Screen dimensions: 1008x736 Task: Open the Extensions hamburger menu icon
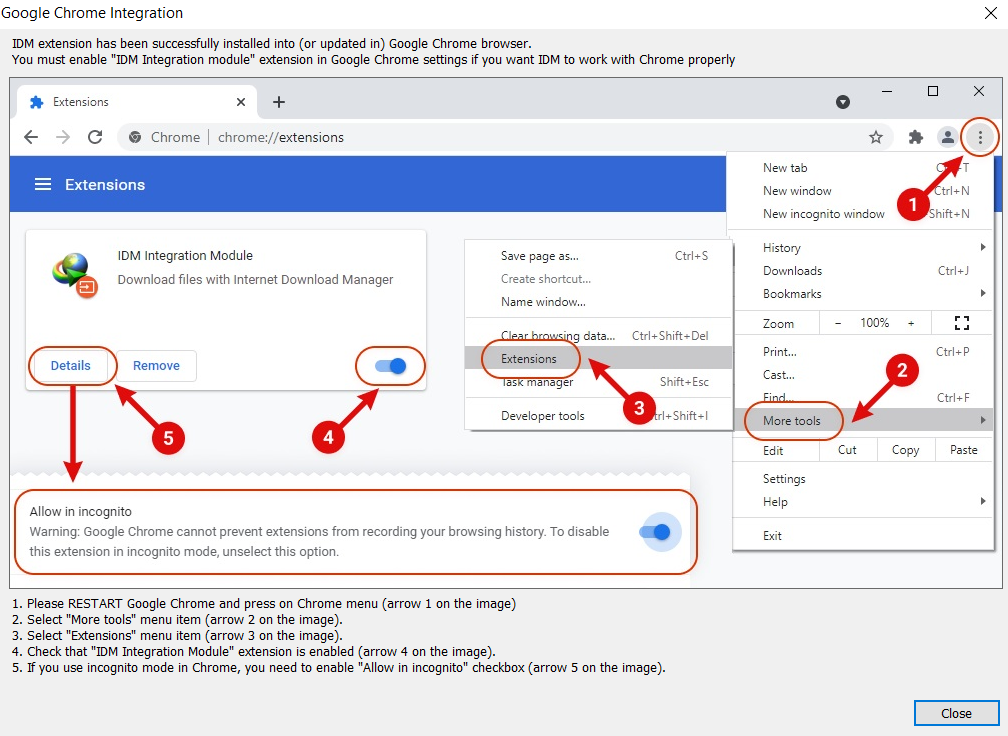pos(43,185)
